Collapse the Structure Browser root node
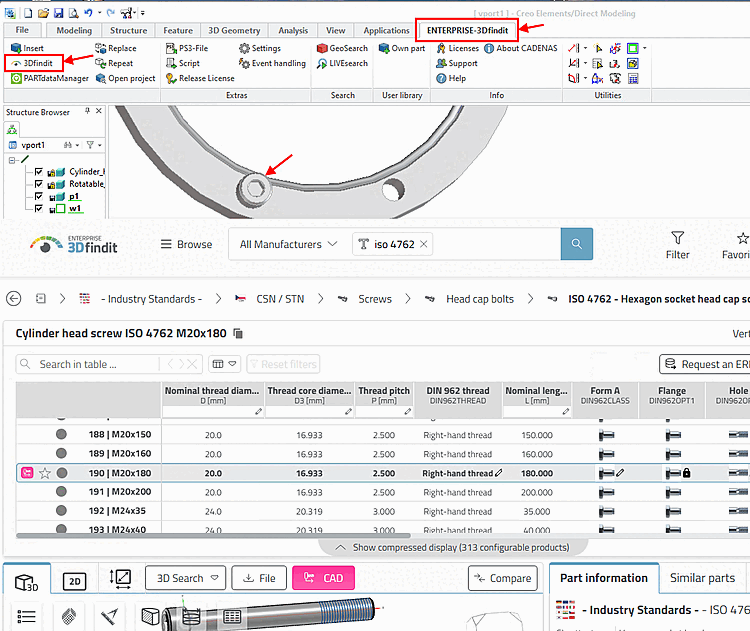 (12, 160)
